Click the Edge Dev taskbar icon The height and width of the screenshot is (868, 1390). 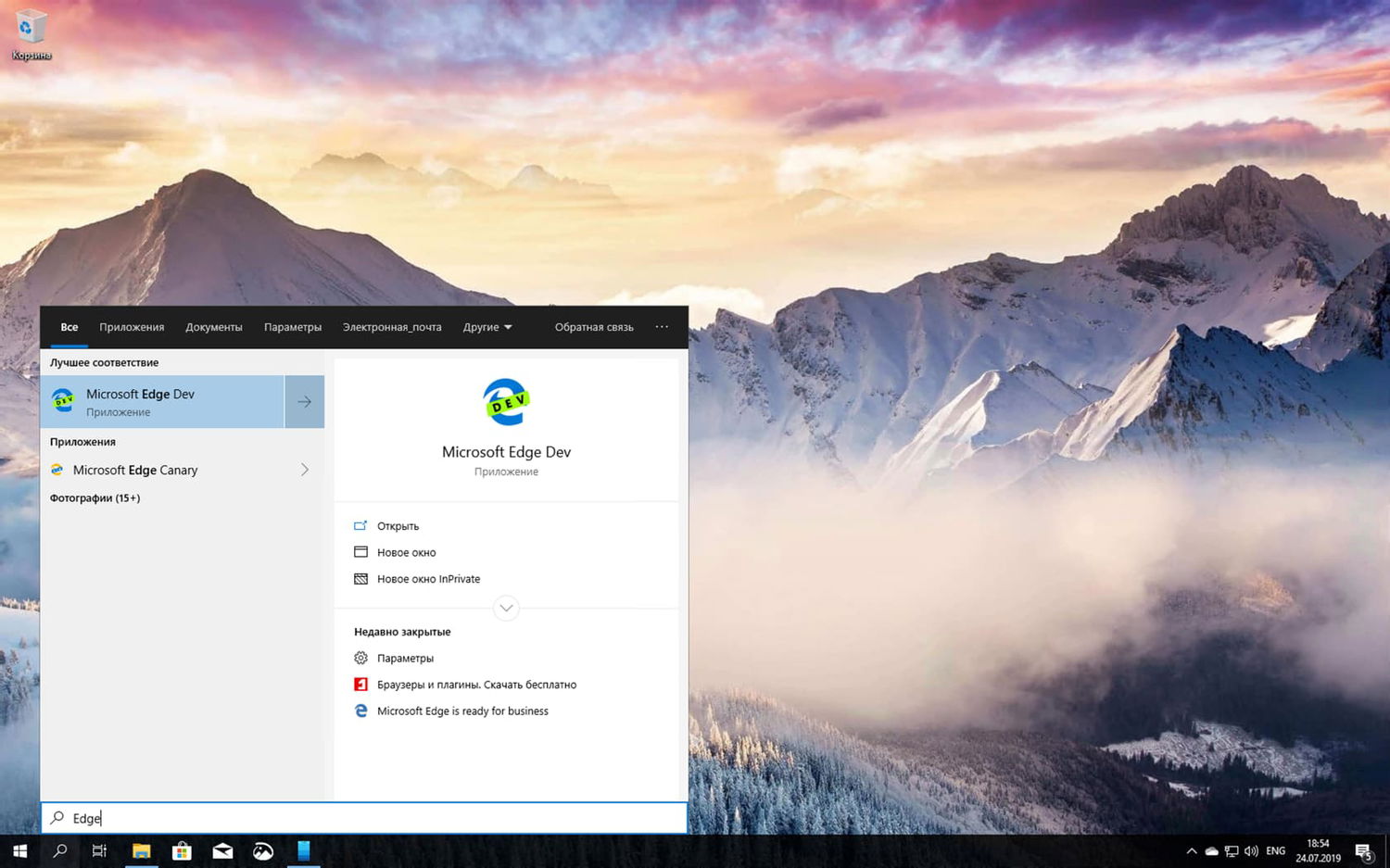point(304,850)
